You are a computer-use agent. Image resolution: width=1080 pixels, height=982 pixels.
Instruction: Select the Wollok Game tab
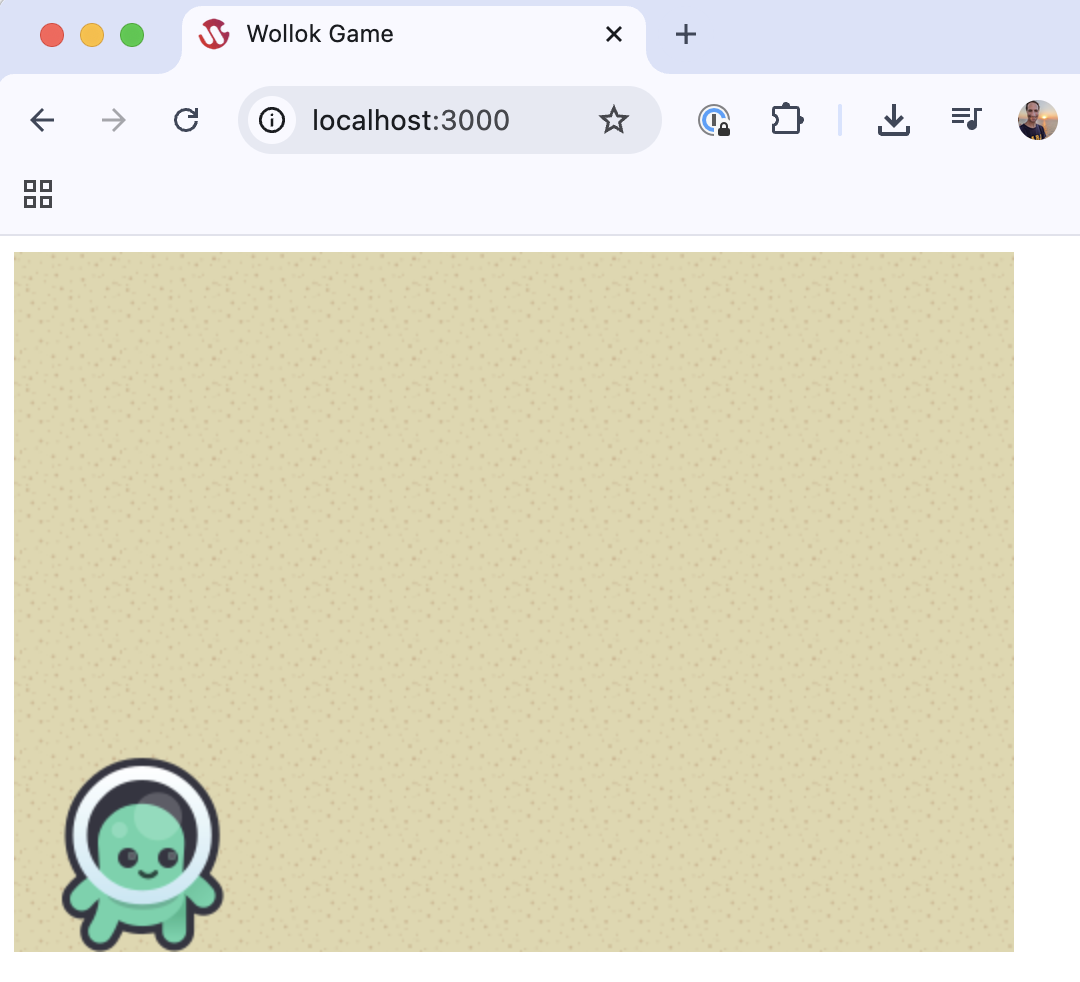pyautogui.click(x=320, y=35)
